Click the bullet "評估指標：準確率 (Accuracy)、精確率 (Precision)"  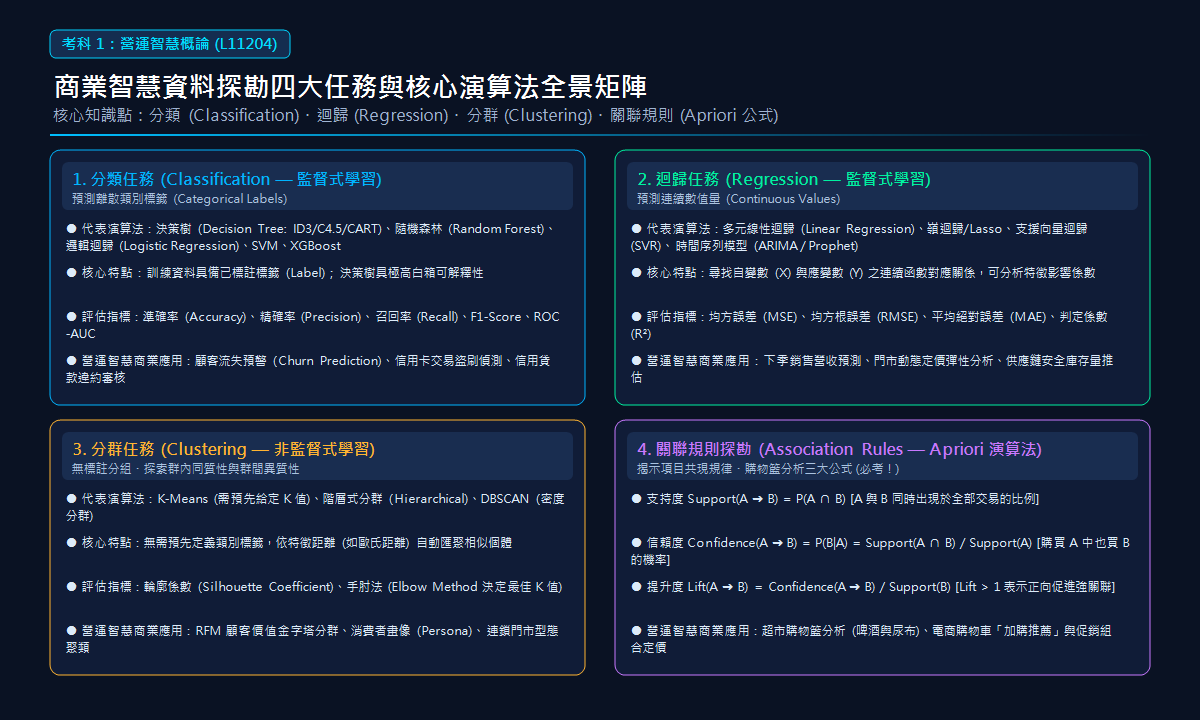(313, 325)
